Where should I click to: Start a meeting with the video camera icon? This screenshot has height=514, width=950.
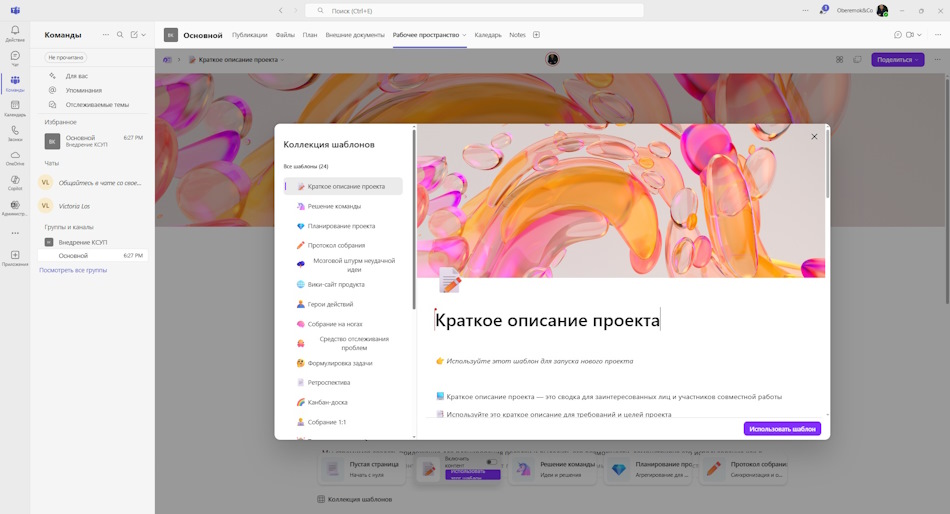point(910,35)
